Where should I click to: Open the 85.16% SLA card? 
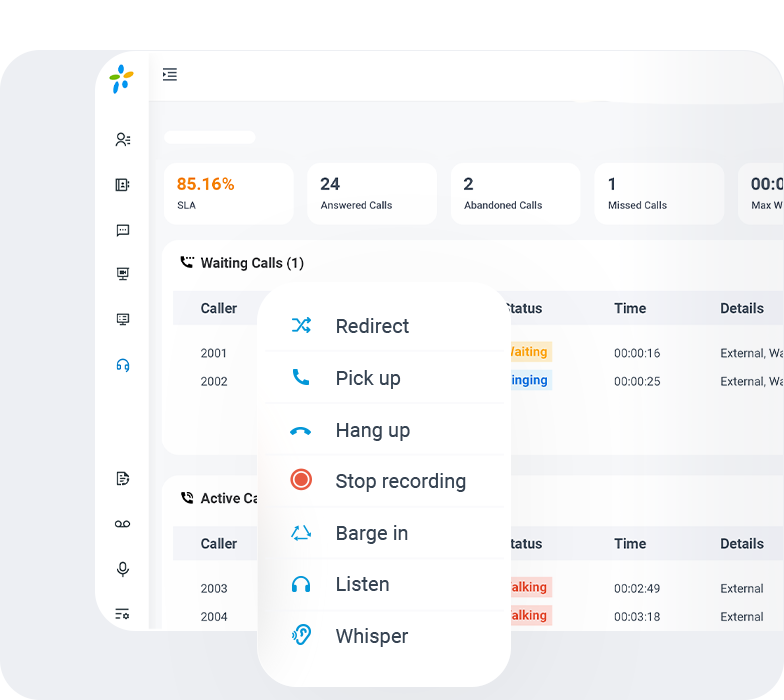(x=229, y=194)
